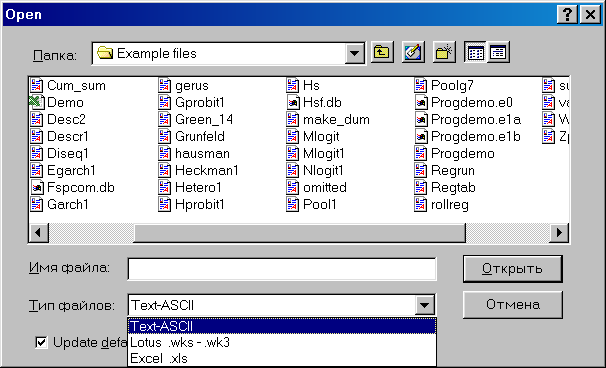Click the Cum_sum file icon
606x368 pixels.
click(x=37, y=85)
